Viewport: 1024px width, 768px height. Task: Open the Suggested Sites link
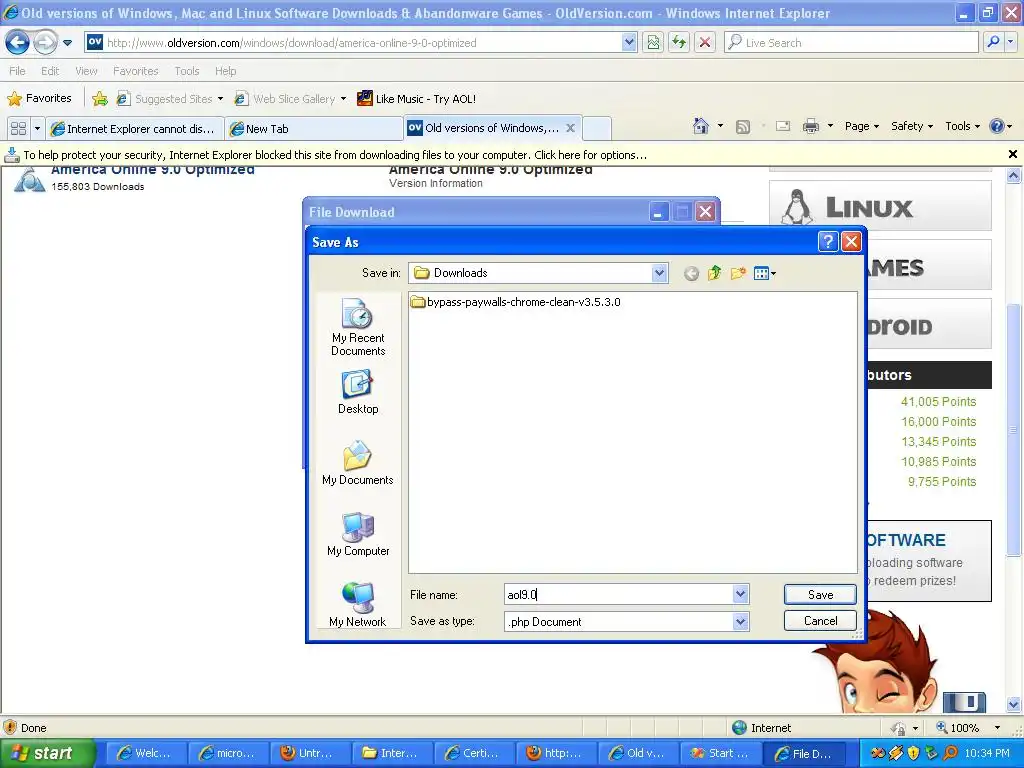(169, 99)
